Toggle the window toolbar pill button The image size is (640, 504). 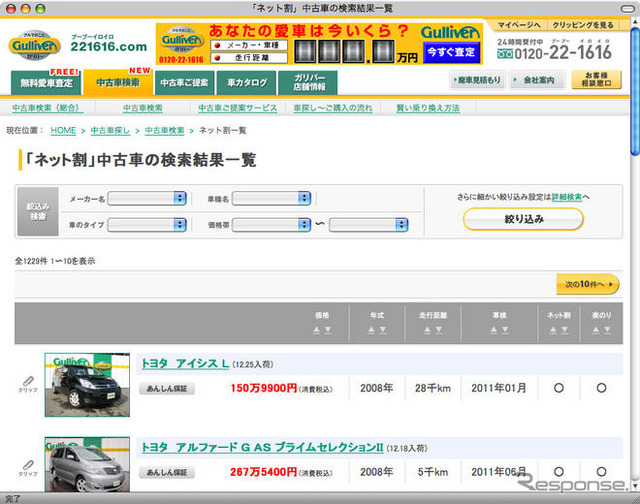(x=627, y=9)
